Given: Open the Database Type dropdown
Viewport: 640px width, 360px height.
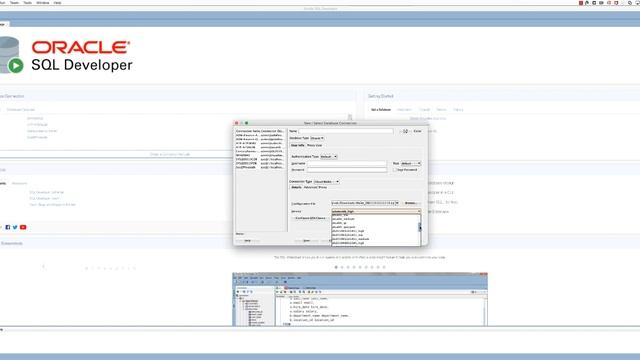Looking at the screenshot, I should (317, 138).
